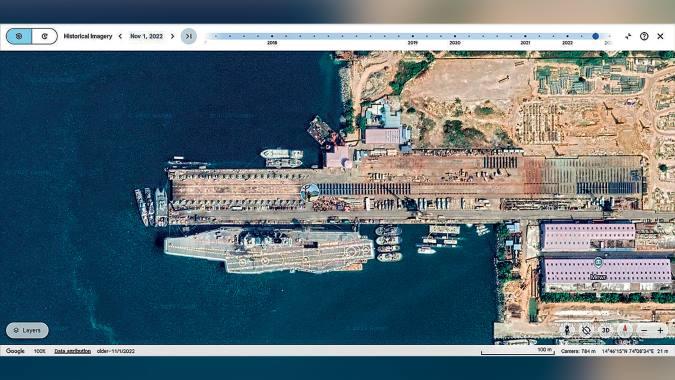This screenshot has width=675, height=380.
Task: Click the Camera: 784 m readout
Action: tap(578, 351)
